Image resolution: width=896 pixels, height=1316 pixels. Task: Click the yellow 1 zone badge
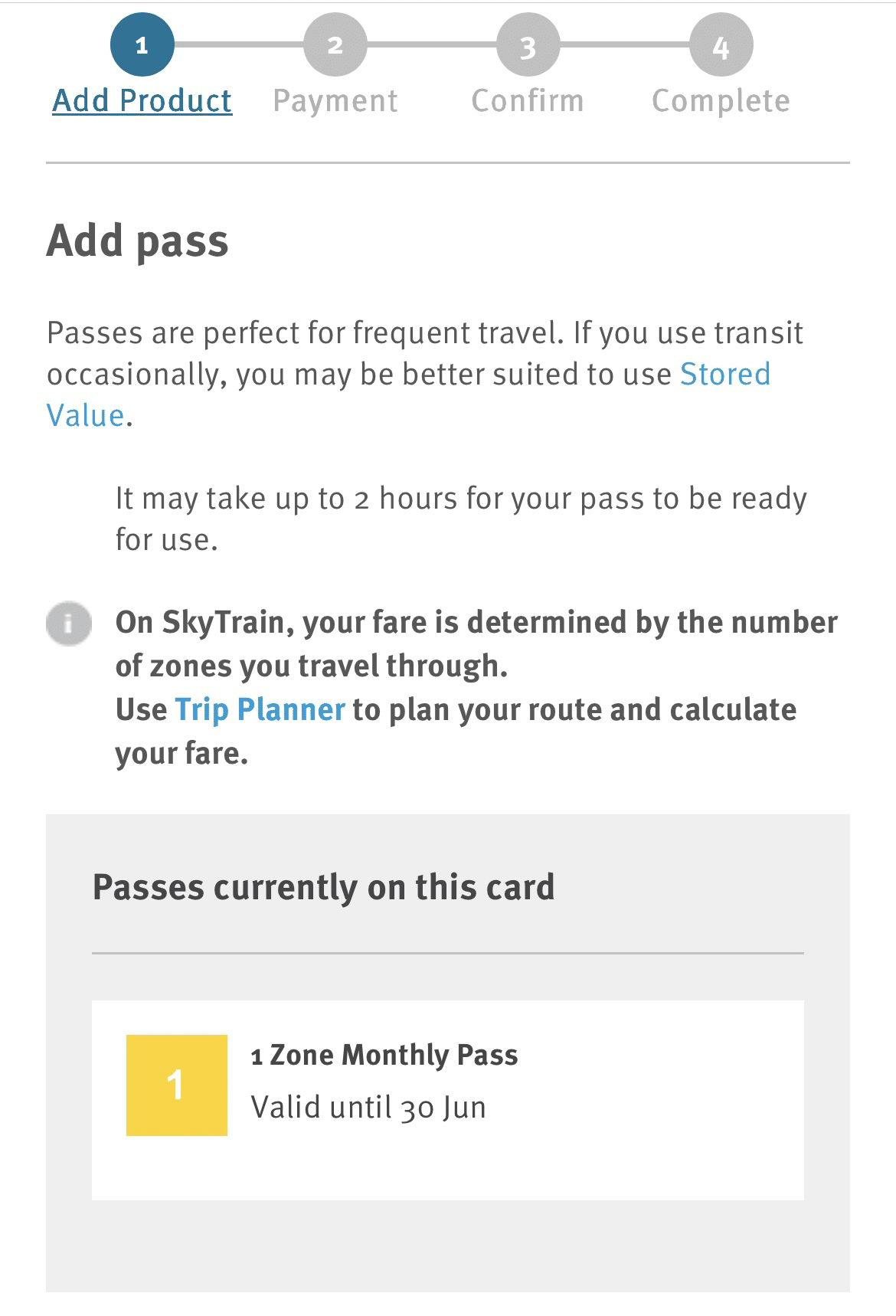[178, 1084]
